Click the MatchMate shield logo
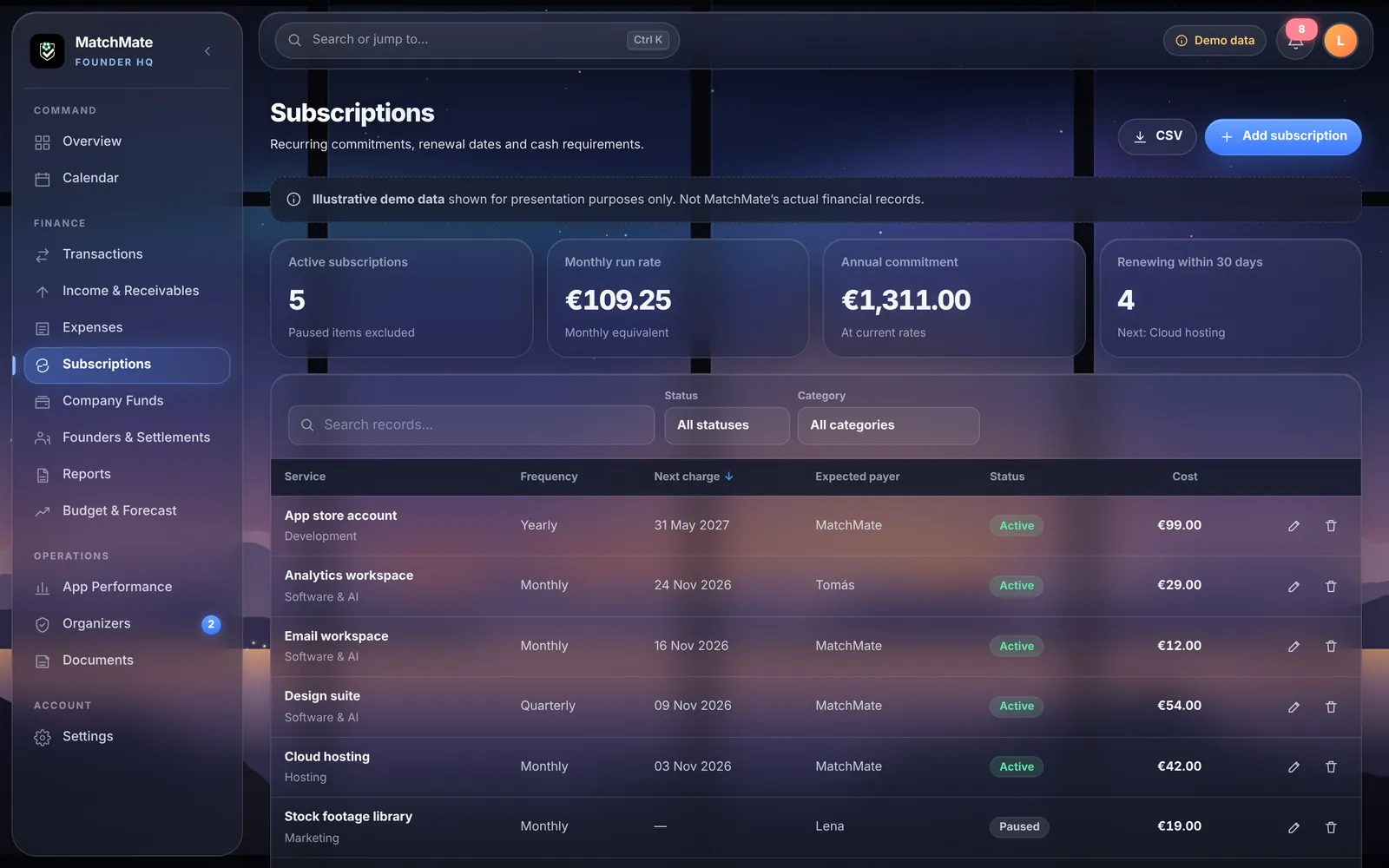This screenshot has width=1389, height=868. click(47, 51)
